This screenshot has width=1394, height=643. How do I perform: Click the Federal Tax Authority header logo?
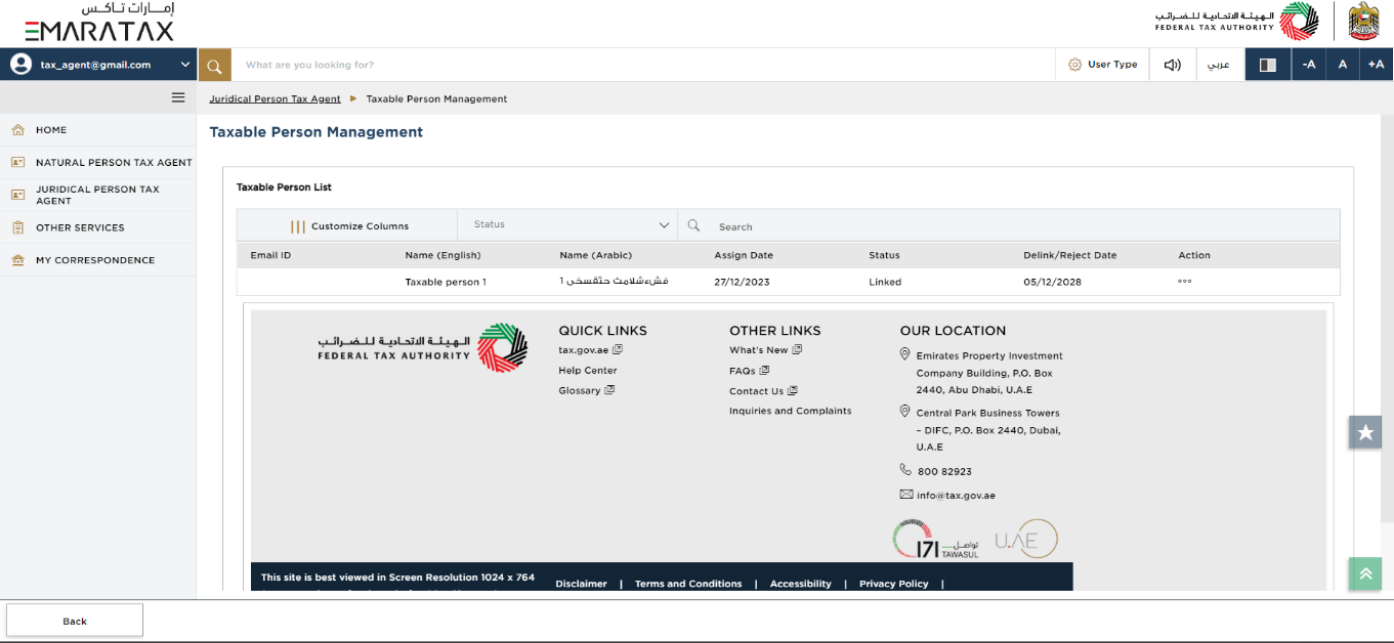coord(1237,21)
